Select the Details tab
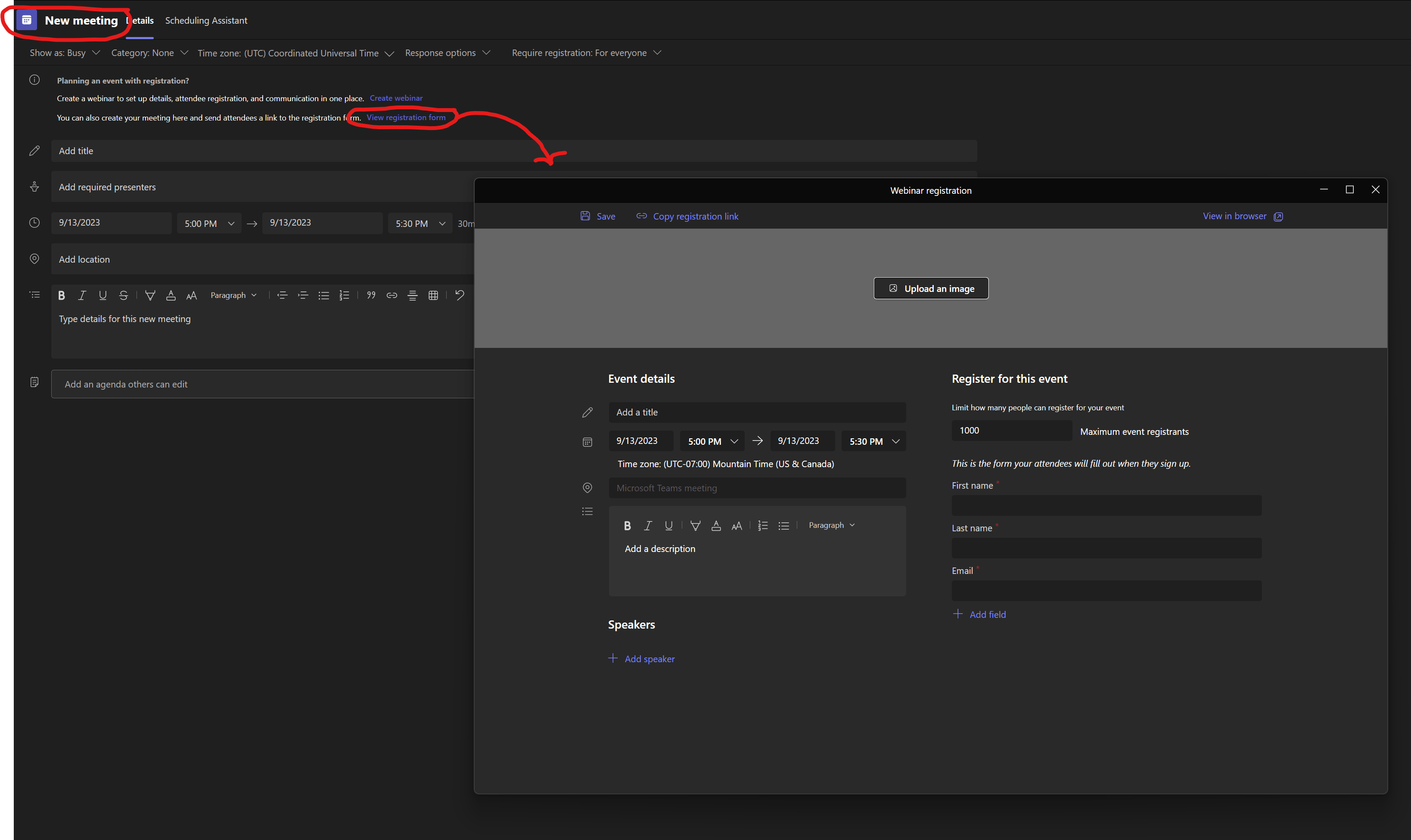 click(x=142, y=20)
